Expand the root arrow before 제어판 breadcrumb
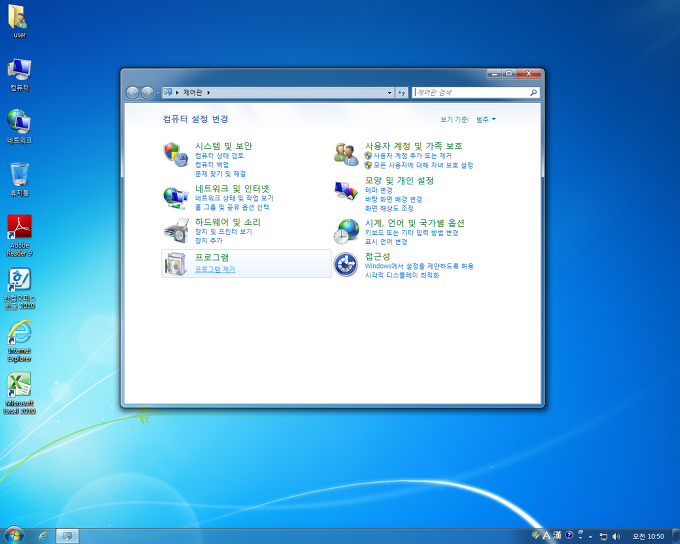Viewport: 680px width, 544px height. coord(177,92)
